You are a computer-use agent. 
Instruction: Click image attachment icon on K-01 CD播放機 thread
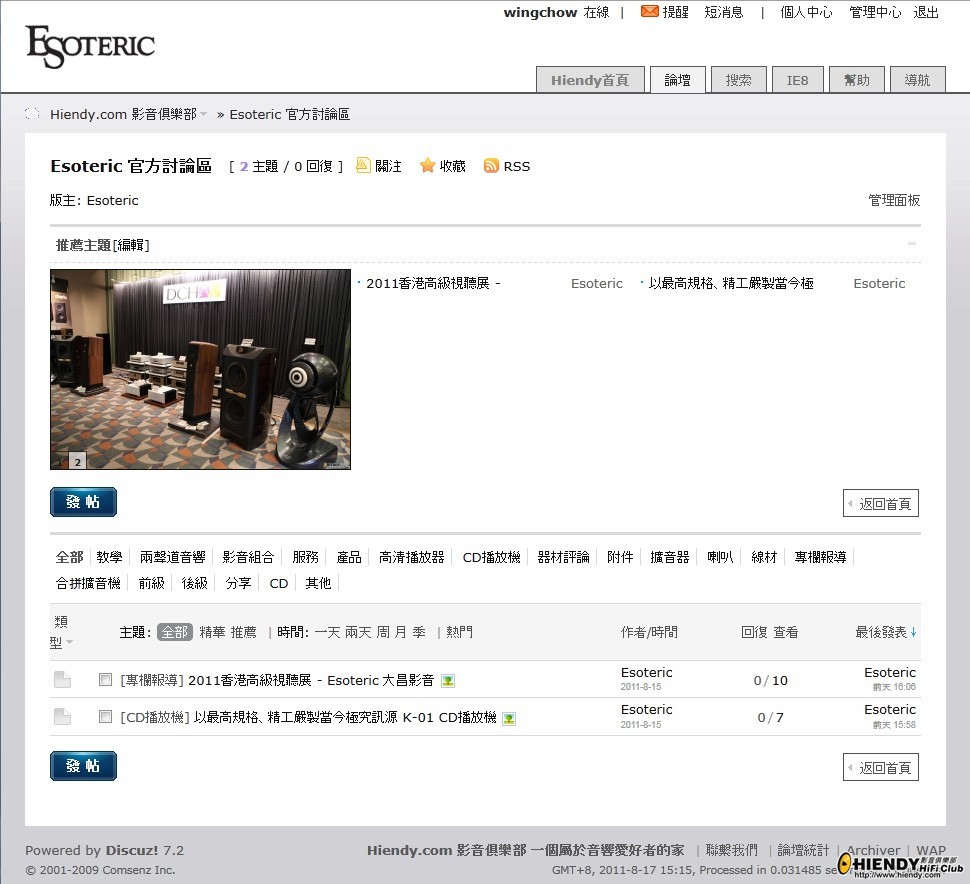coord(509,718)
